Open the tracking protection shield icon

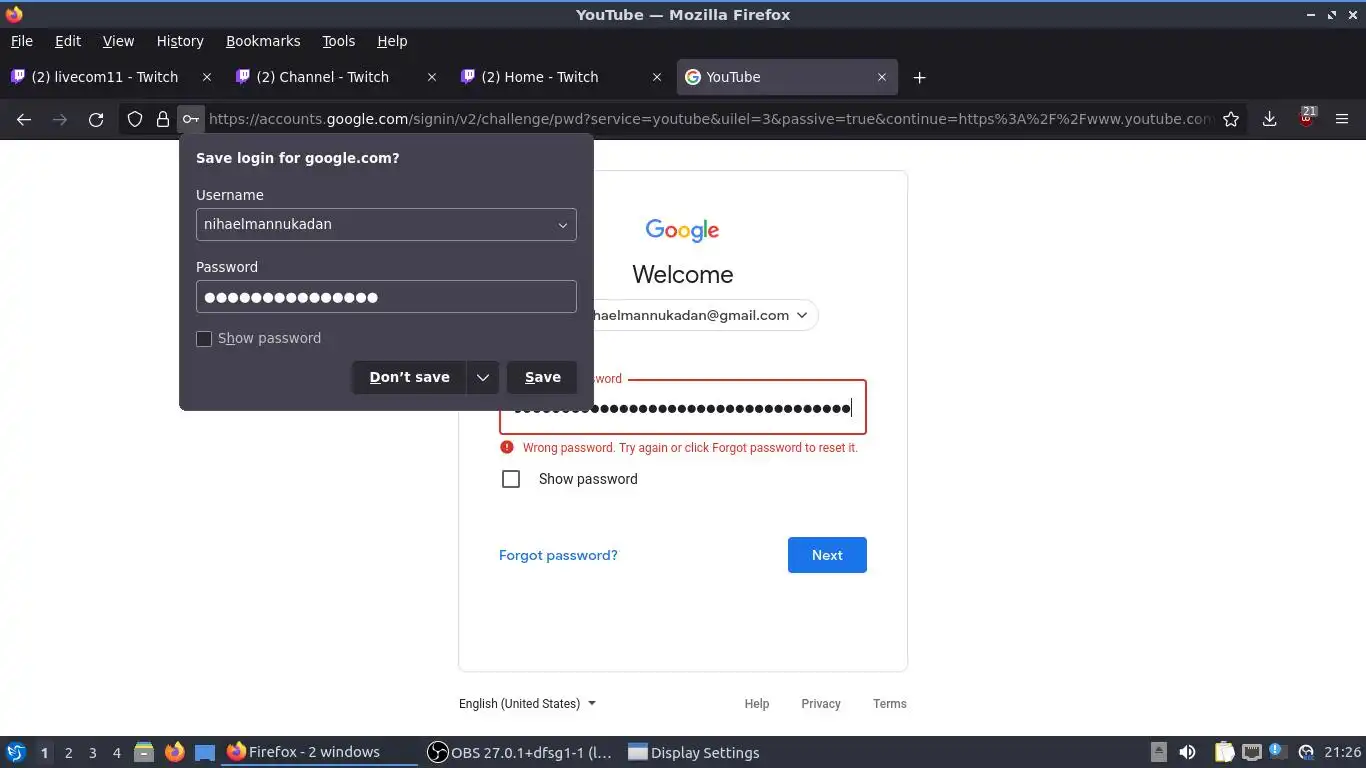pos(135,119)
